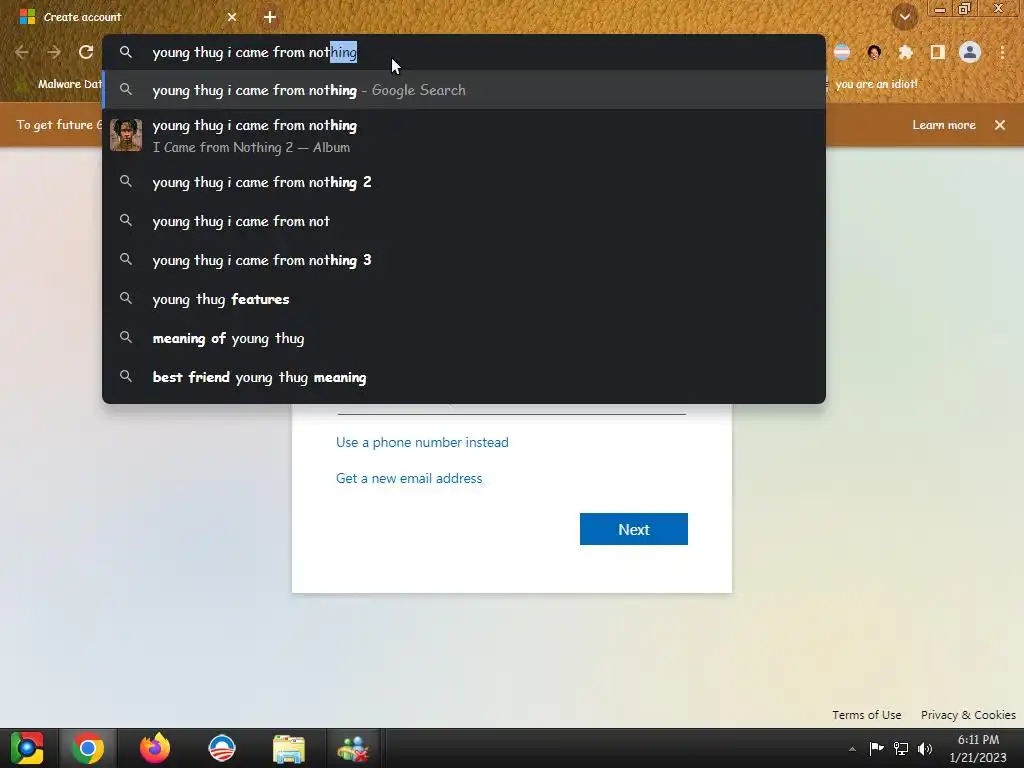Click the round avatar extension icon in toolbar
This screenshot has width=1024, height=768.
click(x=874, y=52)
